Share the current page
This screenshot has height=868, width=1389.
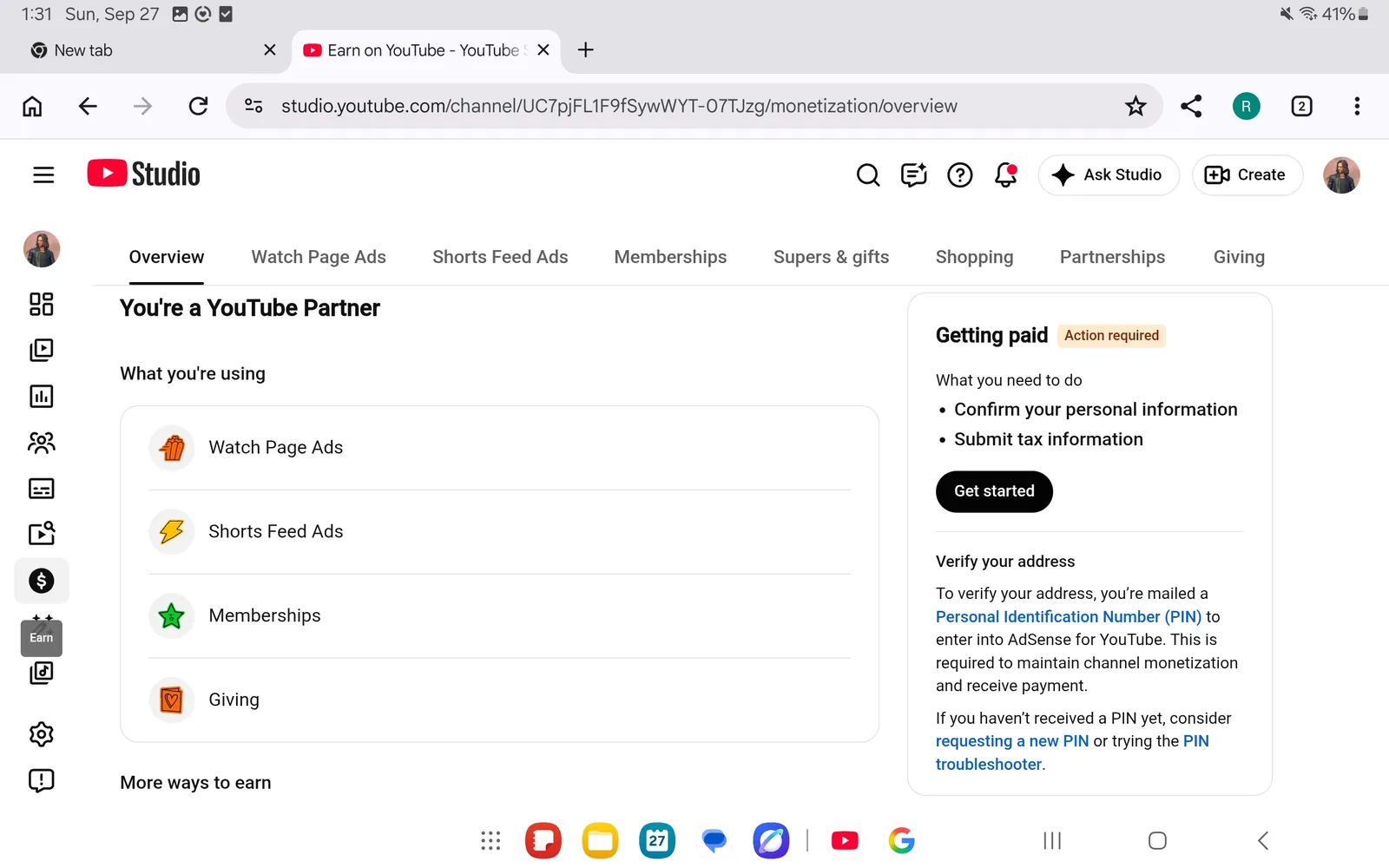(x=1191, y=106)
